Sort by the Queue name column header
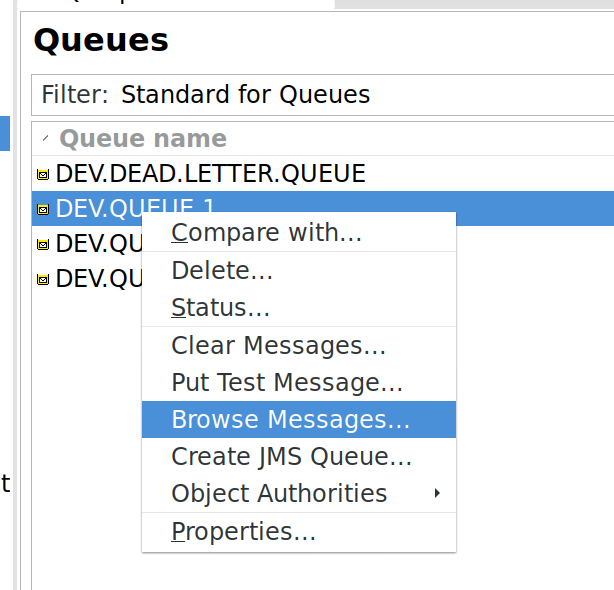The height and width of the screenshot is (590, 614). [x=143, y=139]
